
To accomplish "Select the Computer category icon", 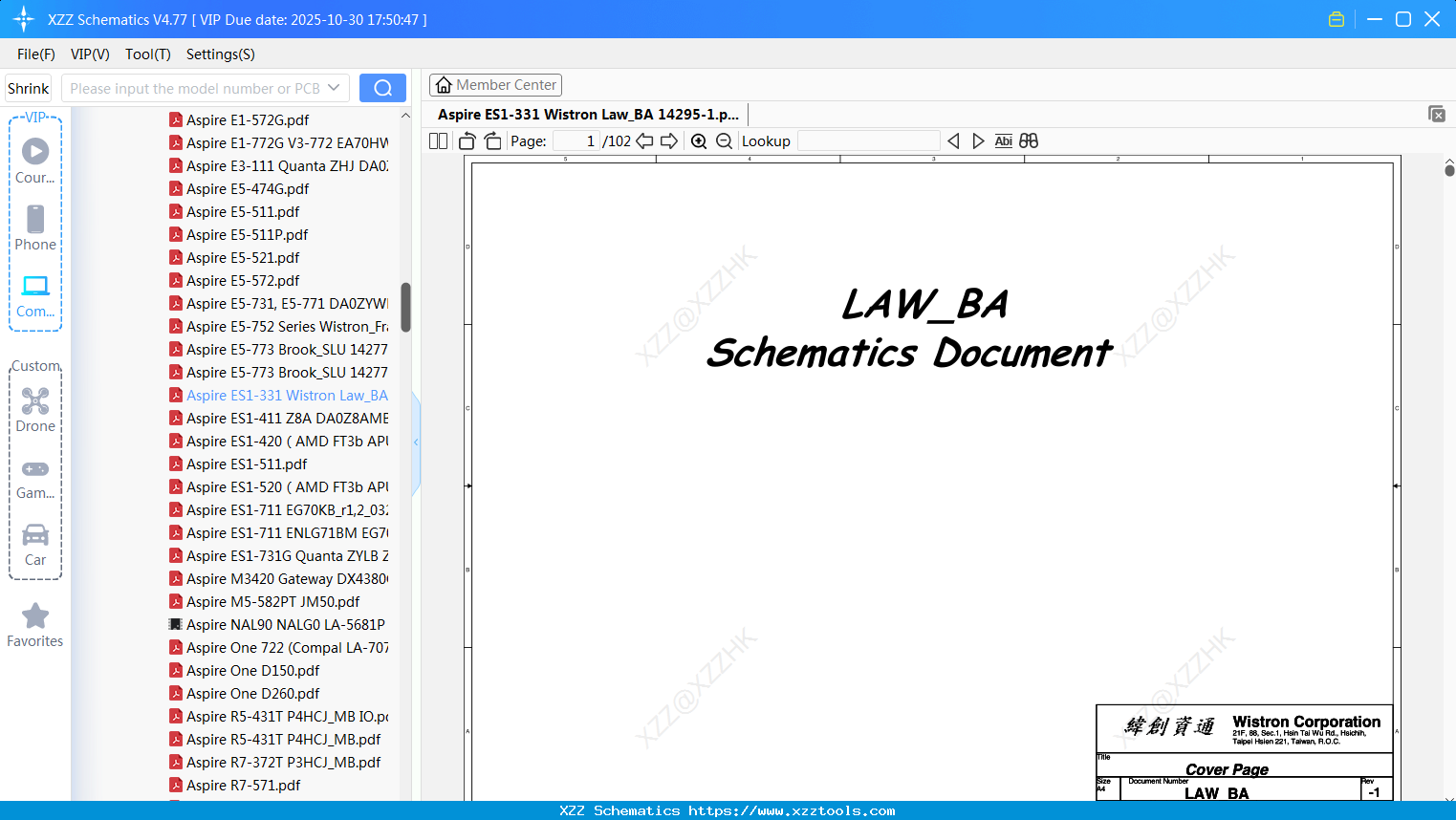I will (x=35, y=295).
